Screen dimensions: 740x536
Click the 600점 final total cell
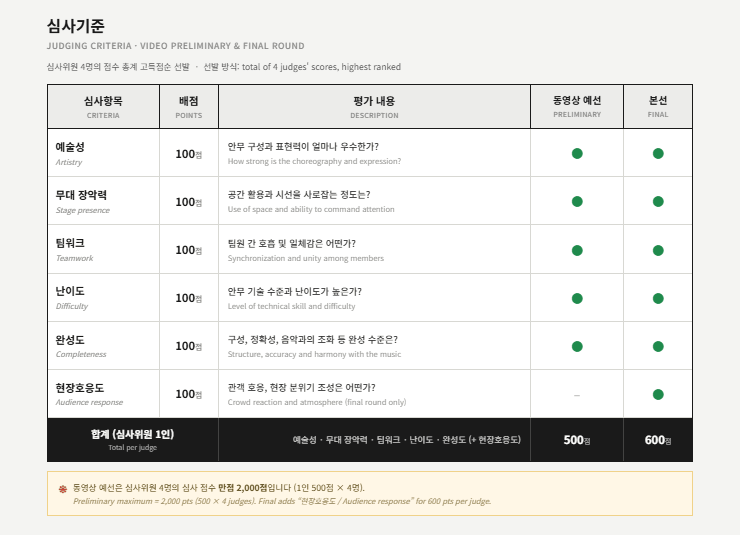658,440
